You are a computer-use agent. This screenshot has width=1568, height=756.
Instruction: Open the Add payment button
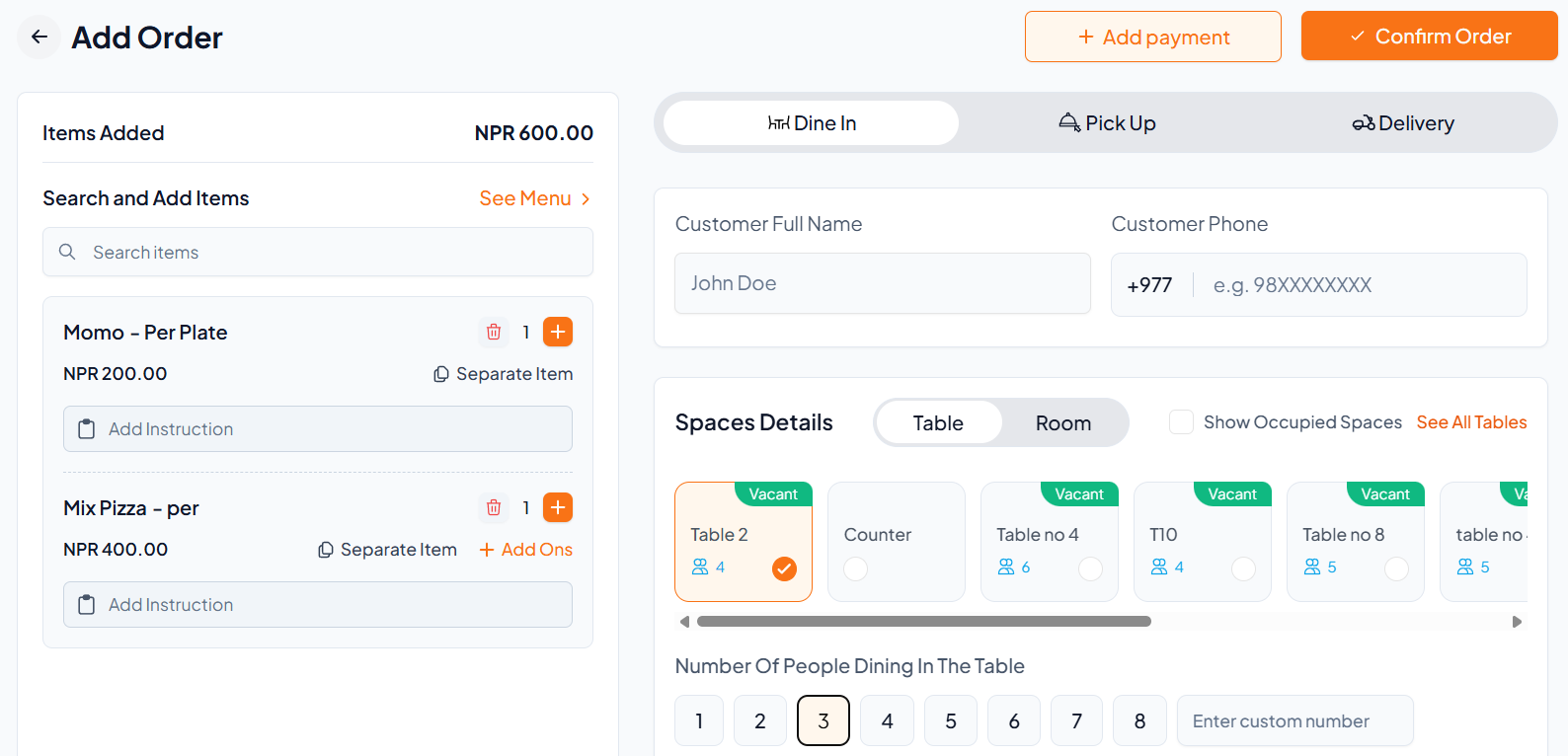pos(1152,38)
